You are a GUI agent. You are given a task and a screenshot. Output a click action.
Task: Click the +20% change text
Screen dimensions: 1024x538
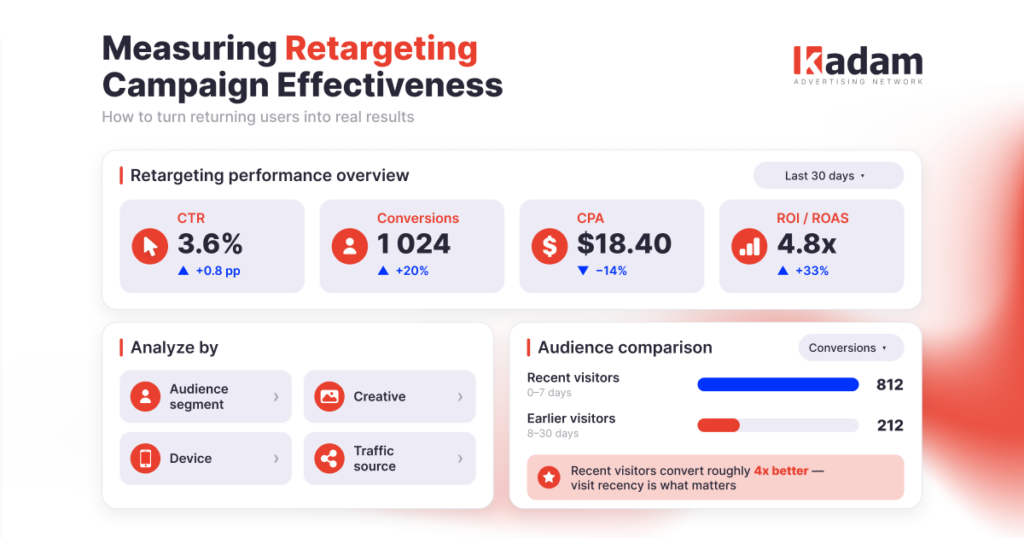pos(412,271)
